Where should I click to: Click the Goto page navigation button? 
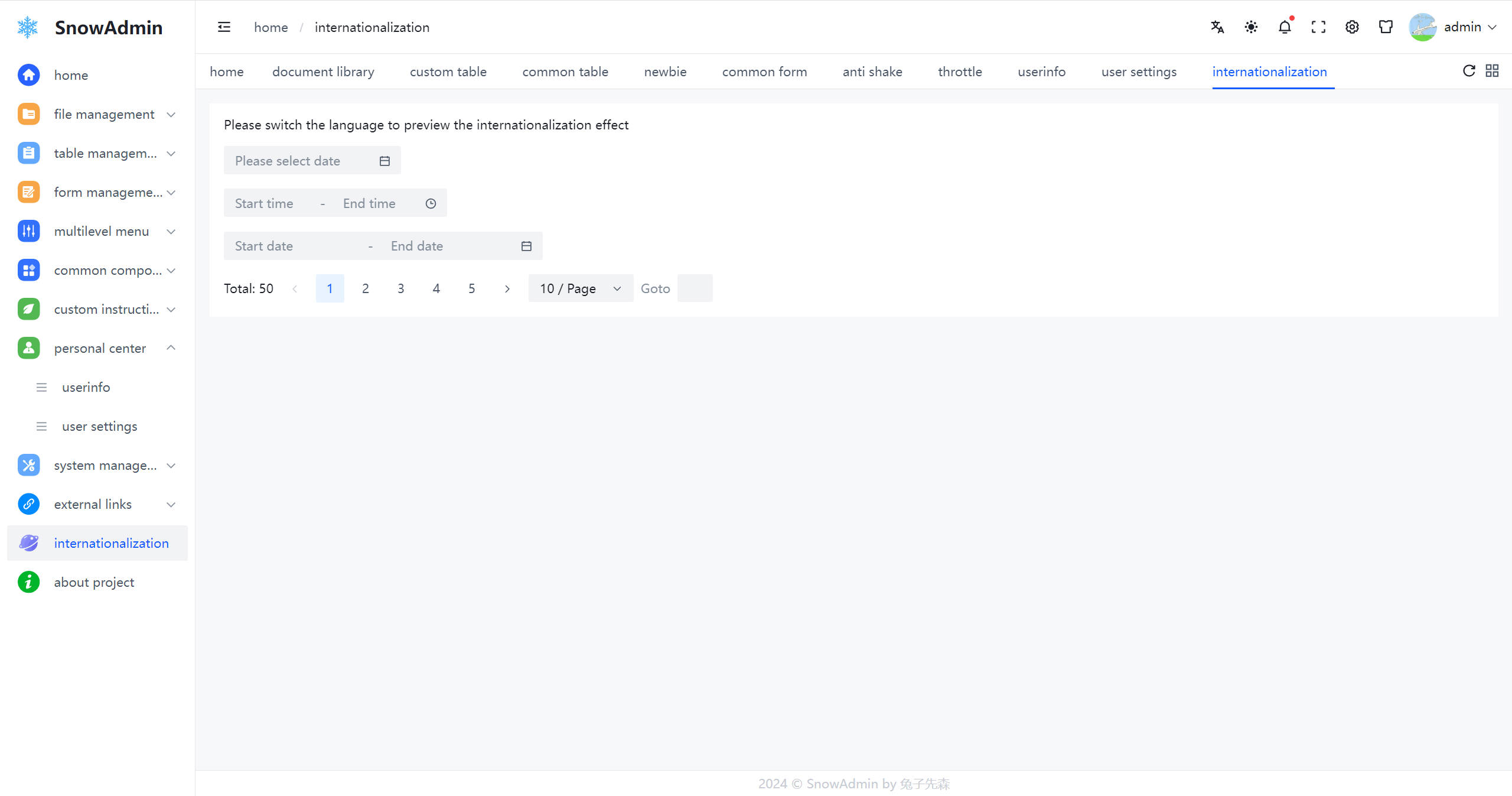[x=655, y=288]
